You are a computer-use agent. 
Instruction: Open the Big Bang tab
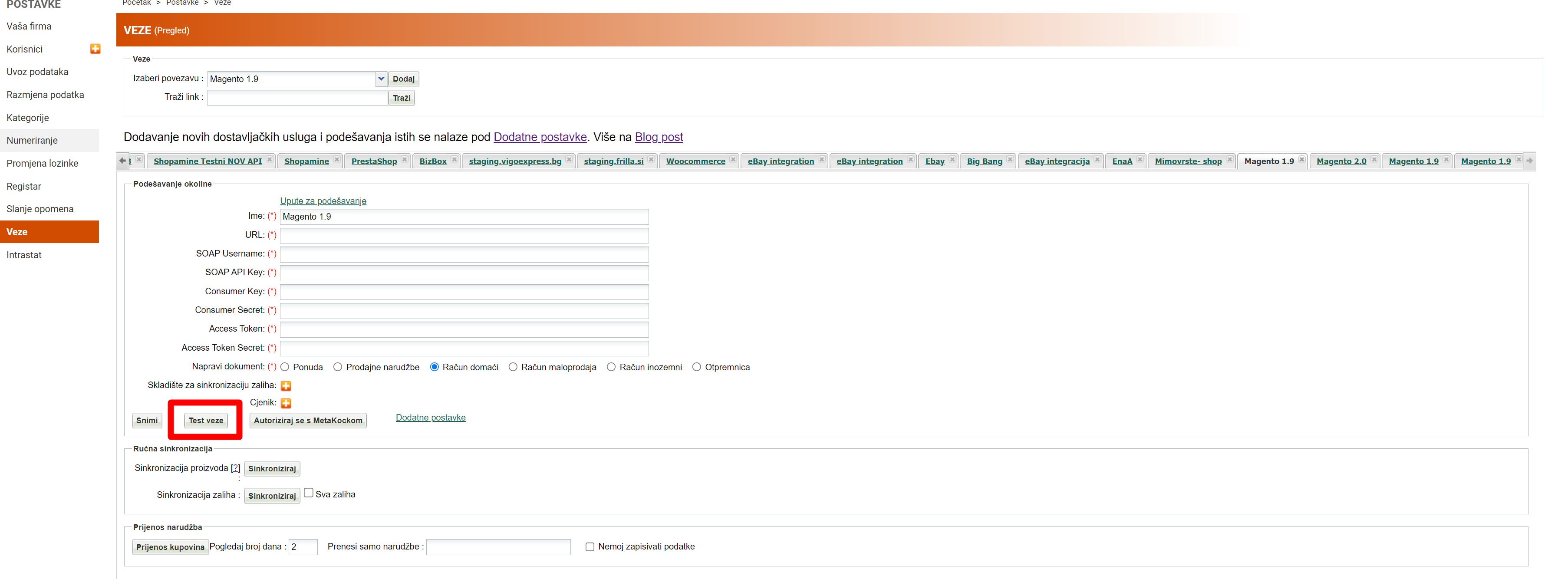tap(984, 161)
